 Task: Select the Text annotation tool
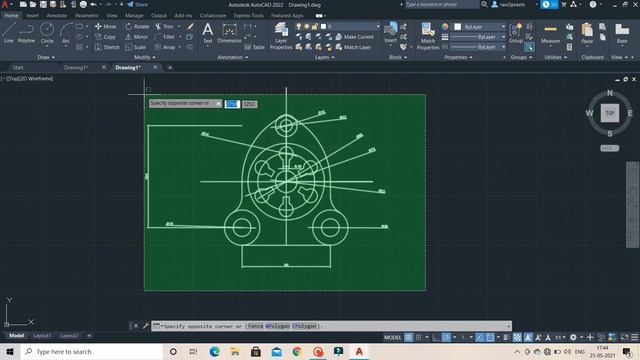207,33
